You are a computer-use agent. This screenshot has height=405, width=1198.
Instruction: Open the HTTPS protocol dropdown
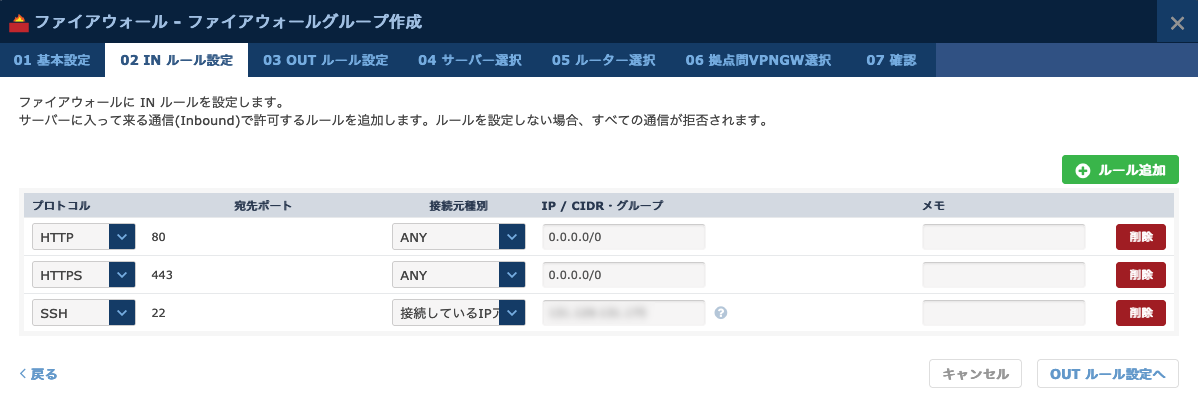(83, 275)
